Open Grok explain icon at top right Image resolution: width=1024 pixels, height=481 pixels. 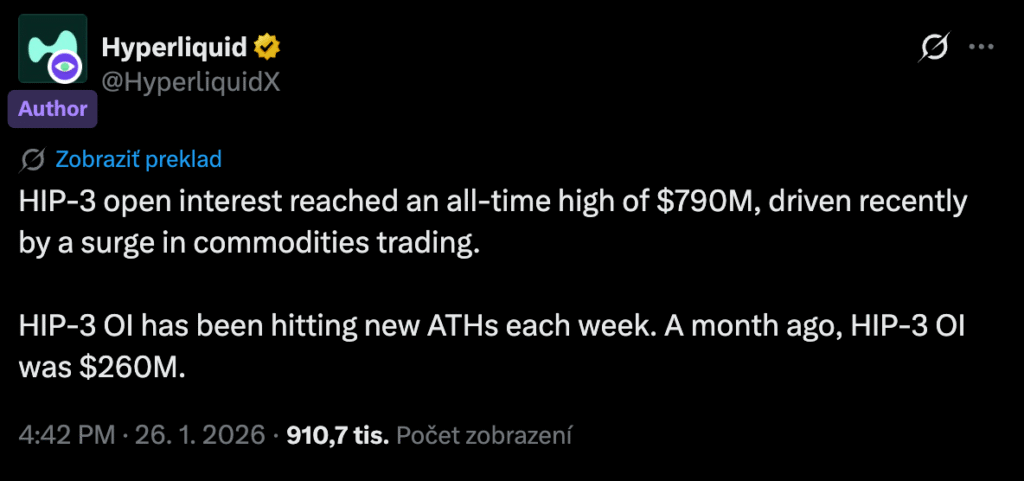(934, 47)
